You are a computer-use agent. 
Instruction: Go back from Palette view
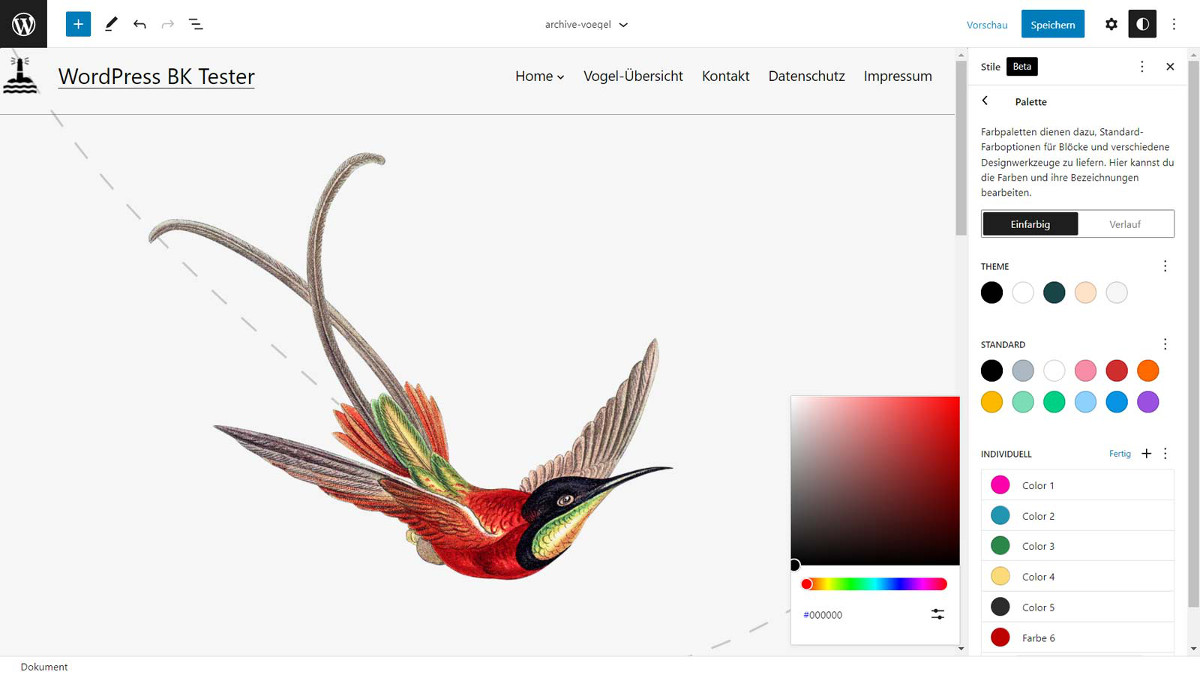pyautogui.click(x=985, y=101)
